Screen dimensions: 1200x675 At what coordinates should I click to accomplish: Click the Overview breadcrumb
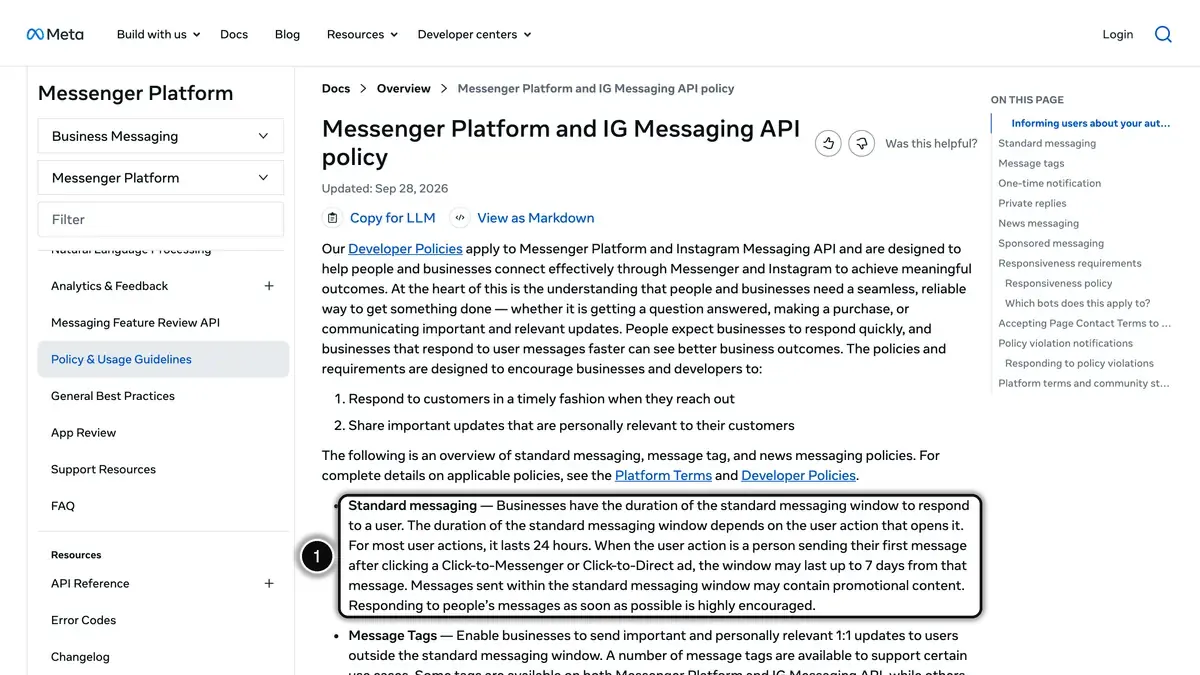(404, 89)
